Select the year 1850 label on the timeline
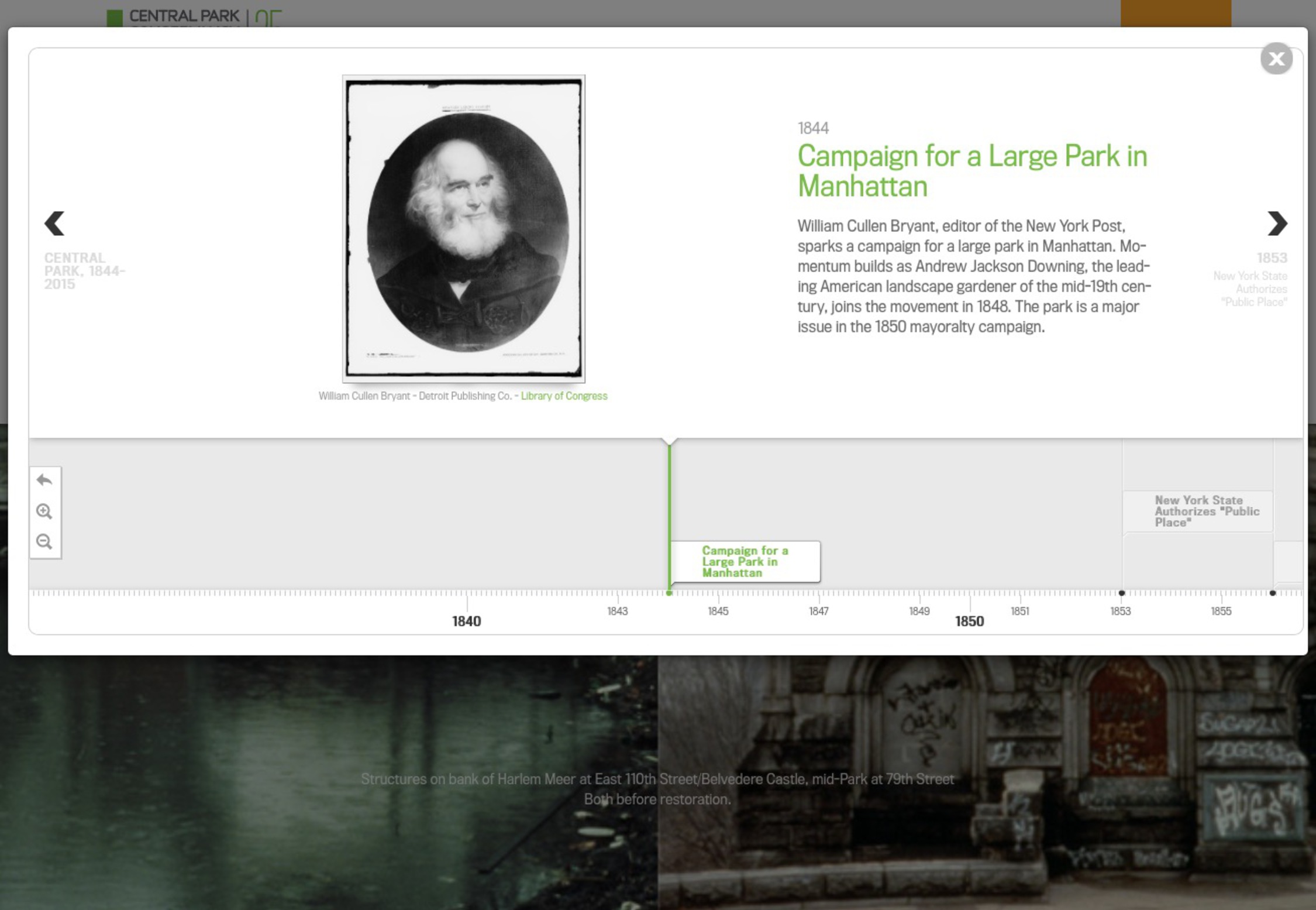This screenshot has width=1316, height=910. coord(970,621)
